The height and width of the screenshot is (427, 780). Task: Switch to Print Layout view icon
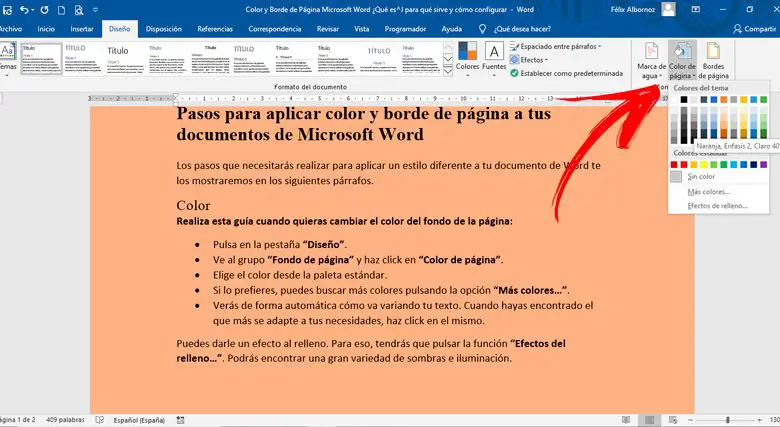click(x=649, y=420)
